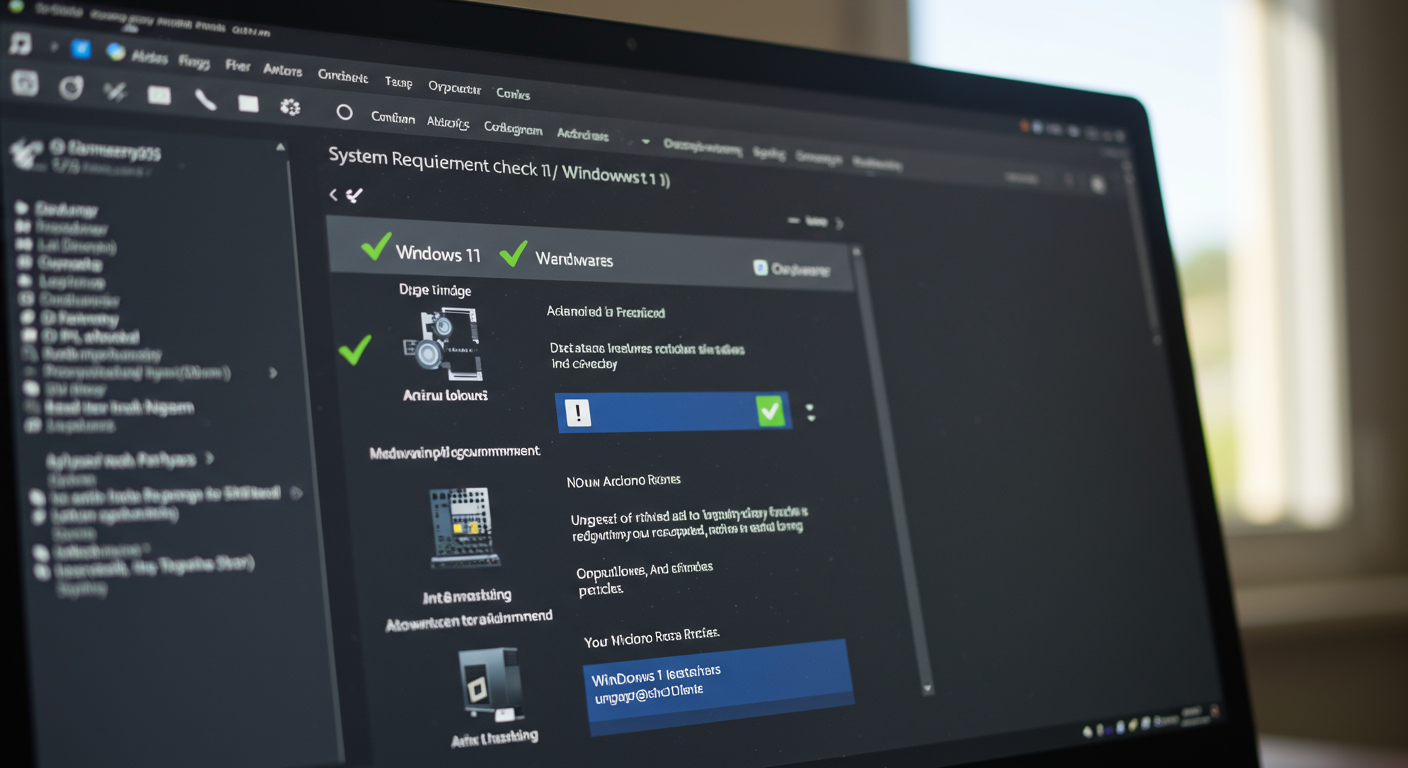Switch to the Windows 11 tab
The image size is (1408, 768).
point(438,254)
